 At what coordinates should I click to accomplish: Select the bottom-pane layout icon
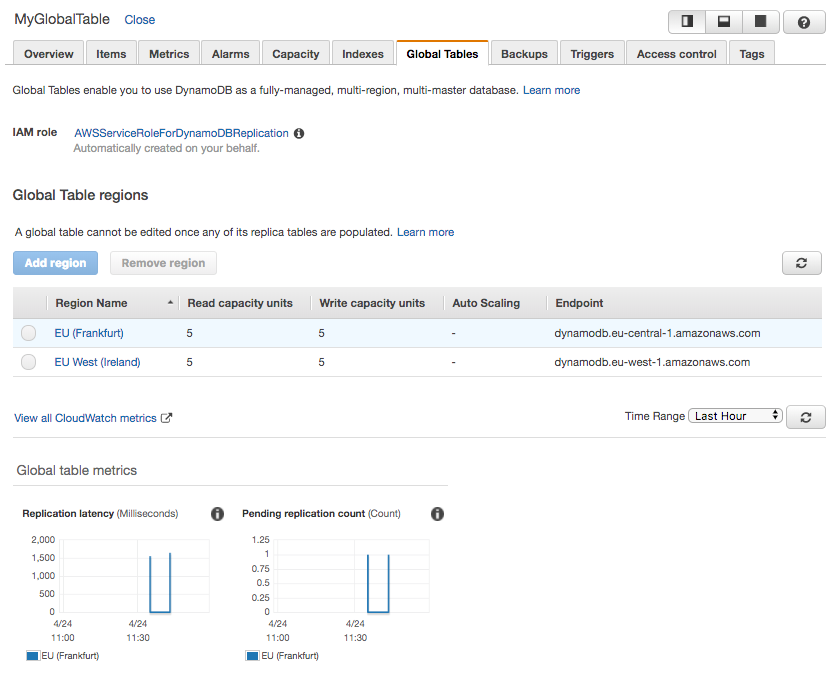click(725, 21)
